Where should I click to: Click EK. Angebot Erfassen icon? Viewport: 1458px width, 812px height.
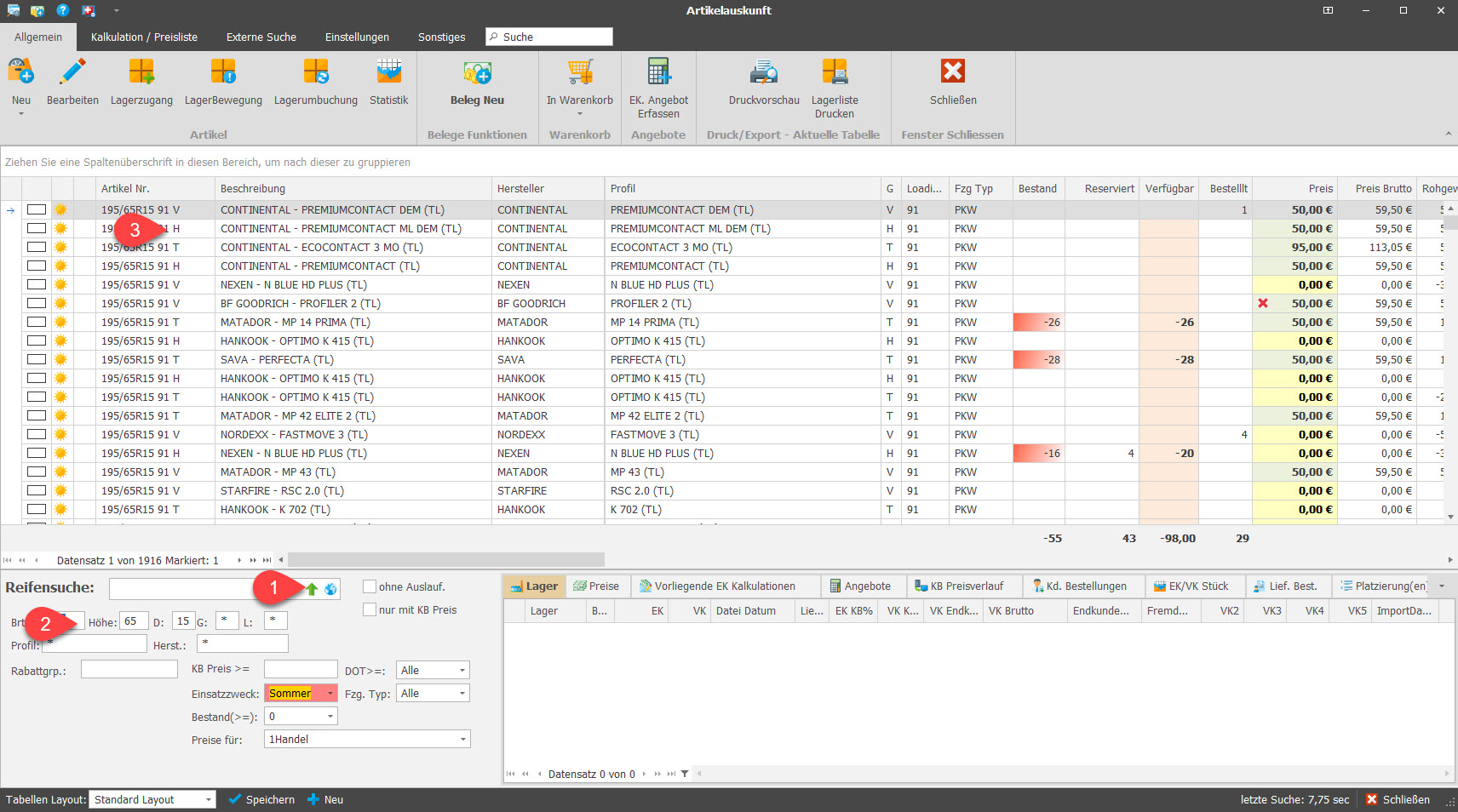pos(658,72)
